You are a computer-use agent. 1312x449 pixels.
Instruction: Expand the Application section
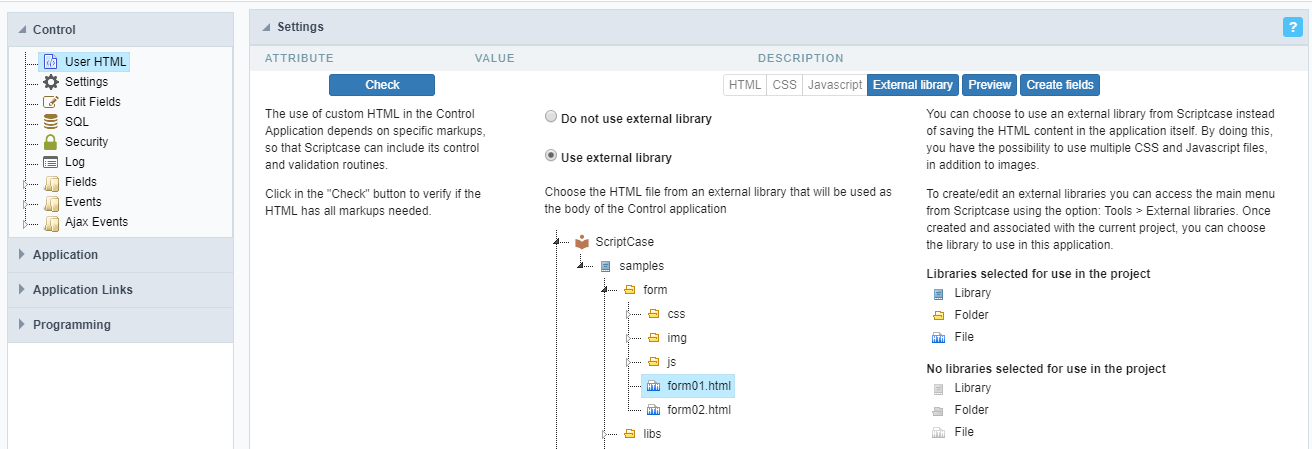(x=65, y=255)
